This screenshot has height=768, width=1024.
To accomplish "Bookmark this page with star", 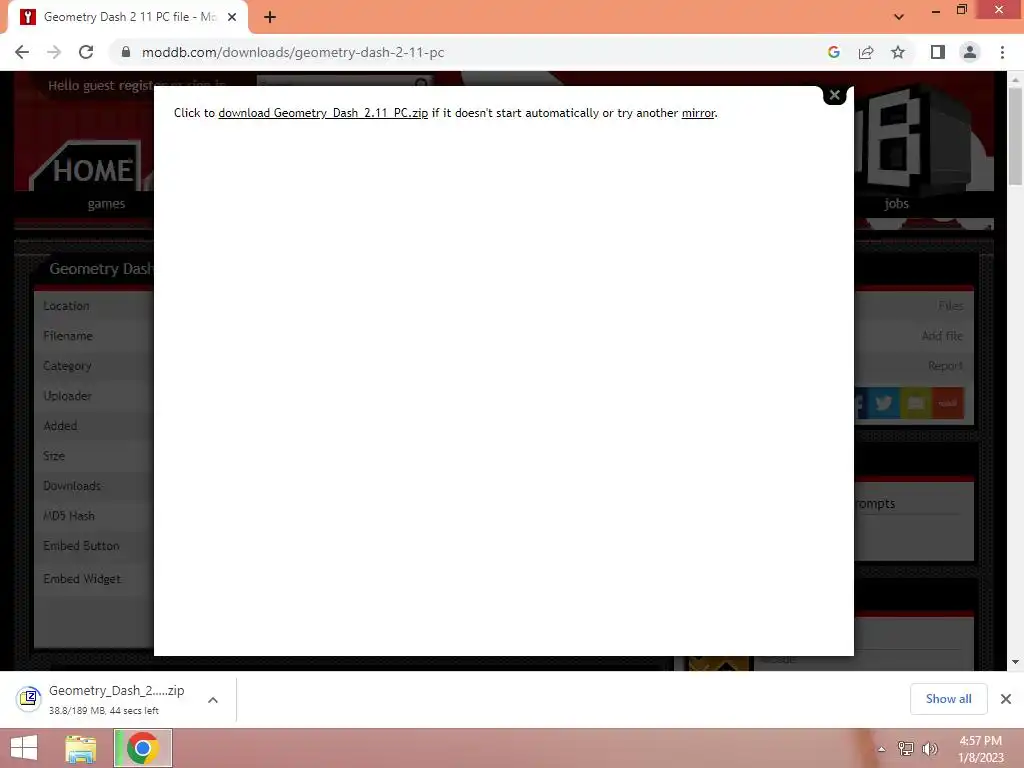I will tap(898, 52).
